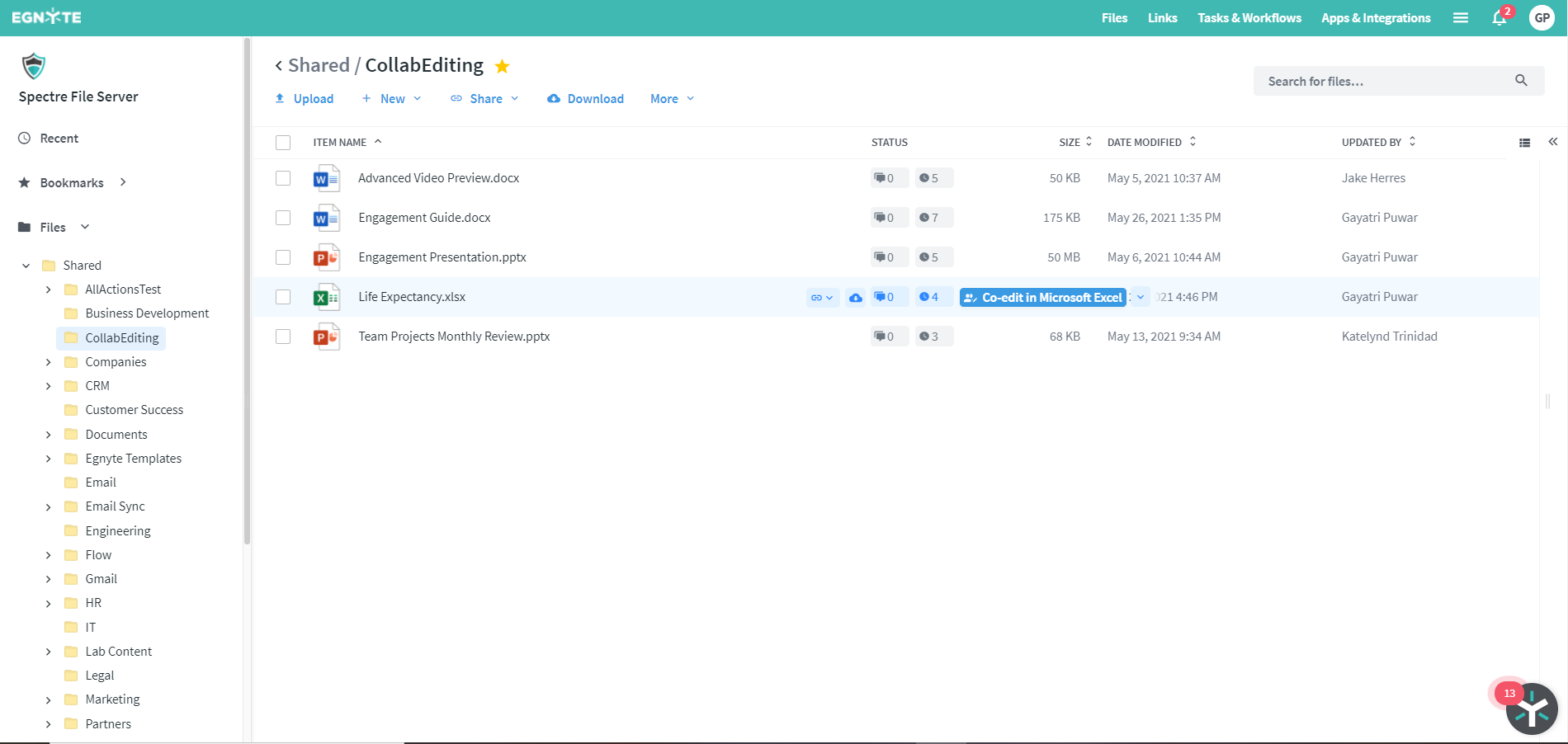Click the Search for files field
This screenshot has width=1568, height=744.
coord(1386,82)
